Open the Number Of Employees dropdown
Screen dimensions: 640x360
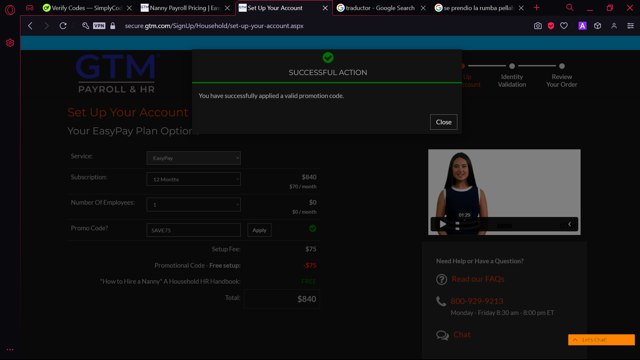tap(193, 204)
